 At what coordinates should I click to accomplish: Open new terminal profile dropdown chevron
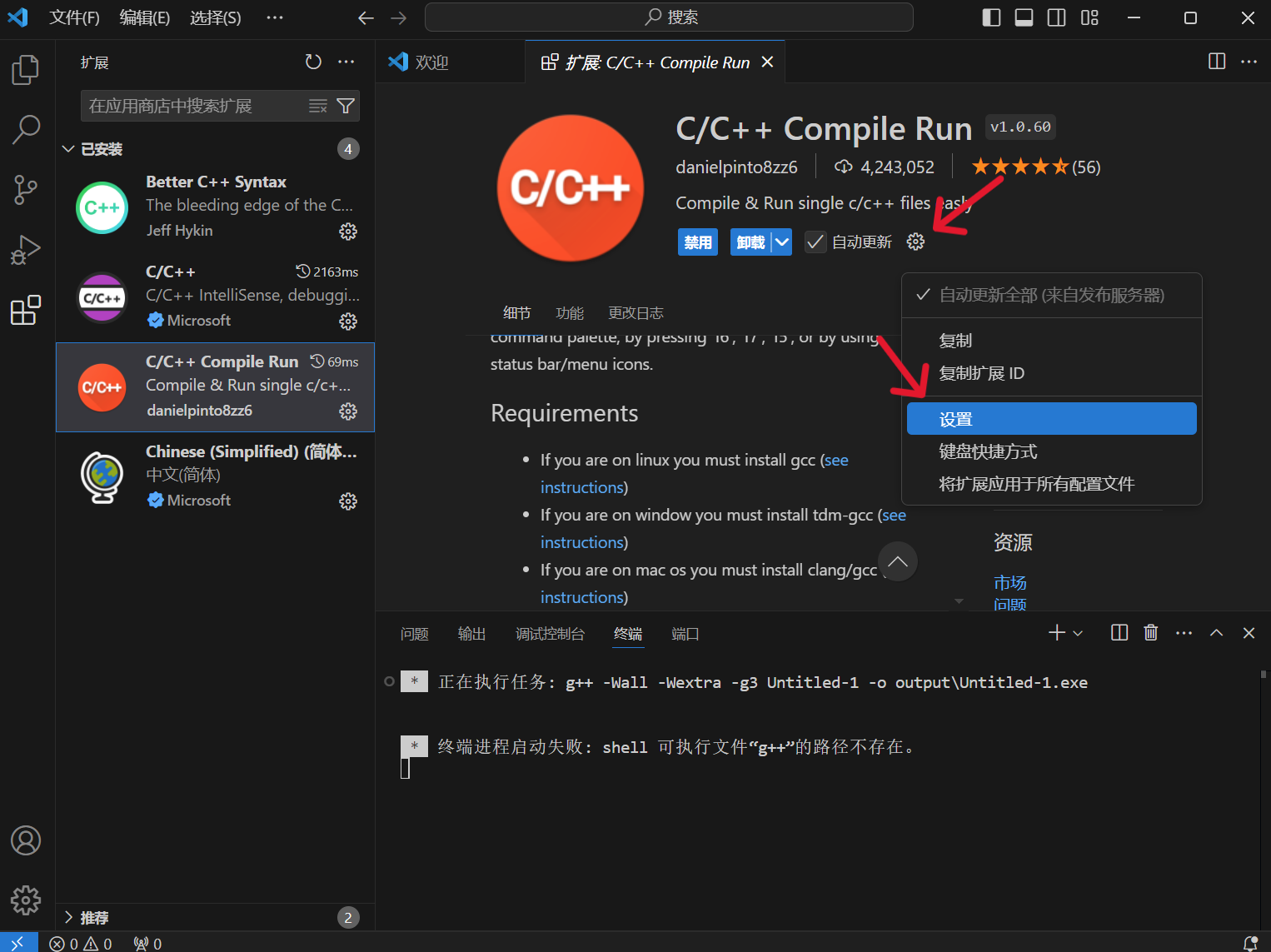tap(1078, 633)
